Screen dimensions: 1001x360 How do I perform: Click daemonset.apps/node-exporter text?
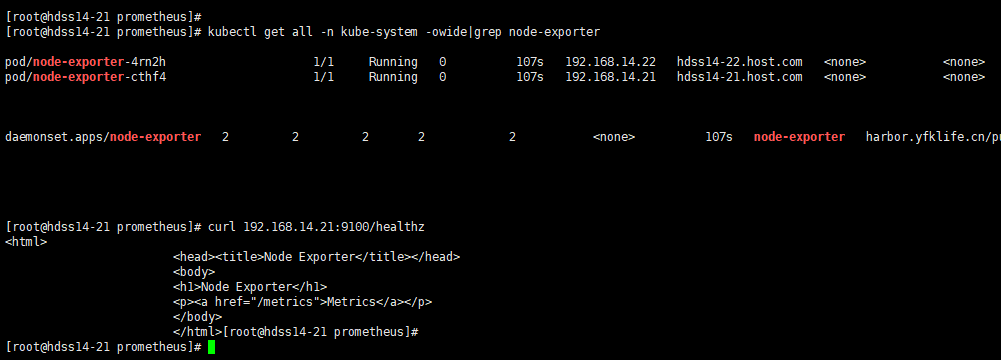pos(103,137)
